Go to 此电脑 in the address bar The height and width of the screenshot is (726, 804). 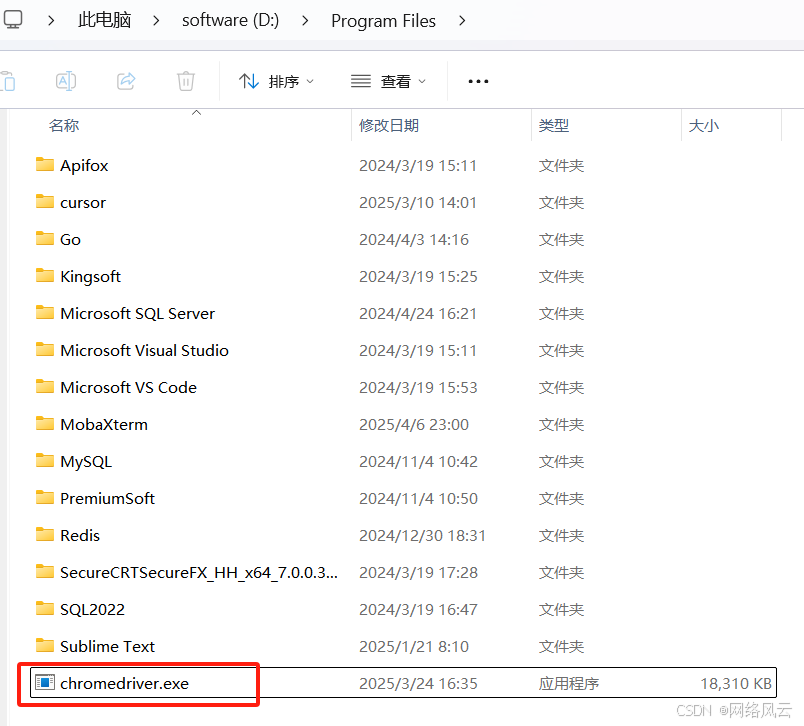tap(105, 21)
